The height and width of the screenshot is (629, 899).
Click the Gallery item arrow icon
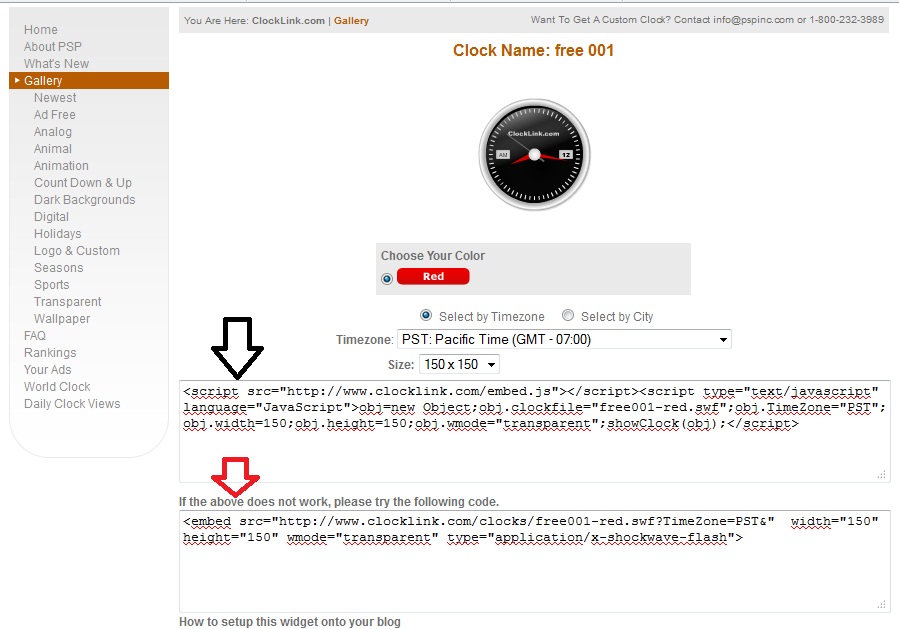tap(17, 80)
